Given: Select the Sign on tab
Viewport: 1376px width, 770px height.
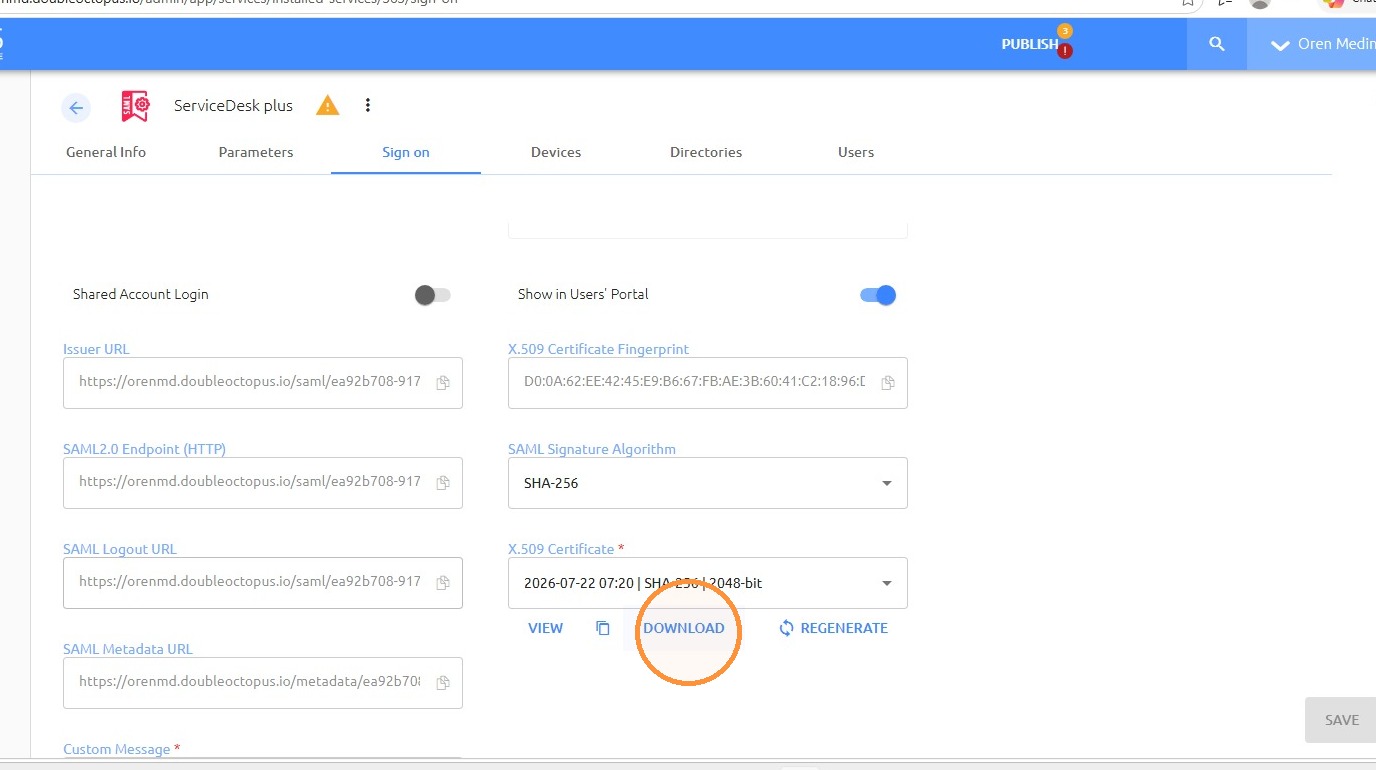Looking at the screenshot, I should coord(406,152).
